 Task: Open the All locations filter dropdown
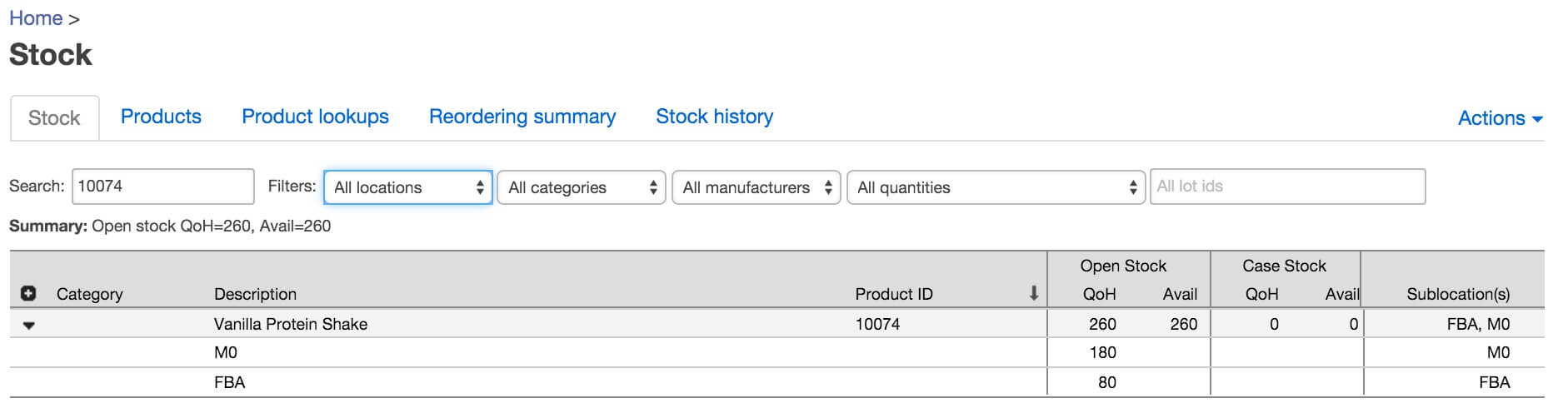tap(408, 187)
